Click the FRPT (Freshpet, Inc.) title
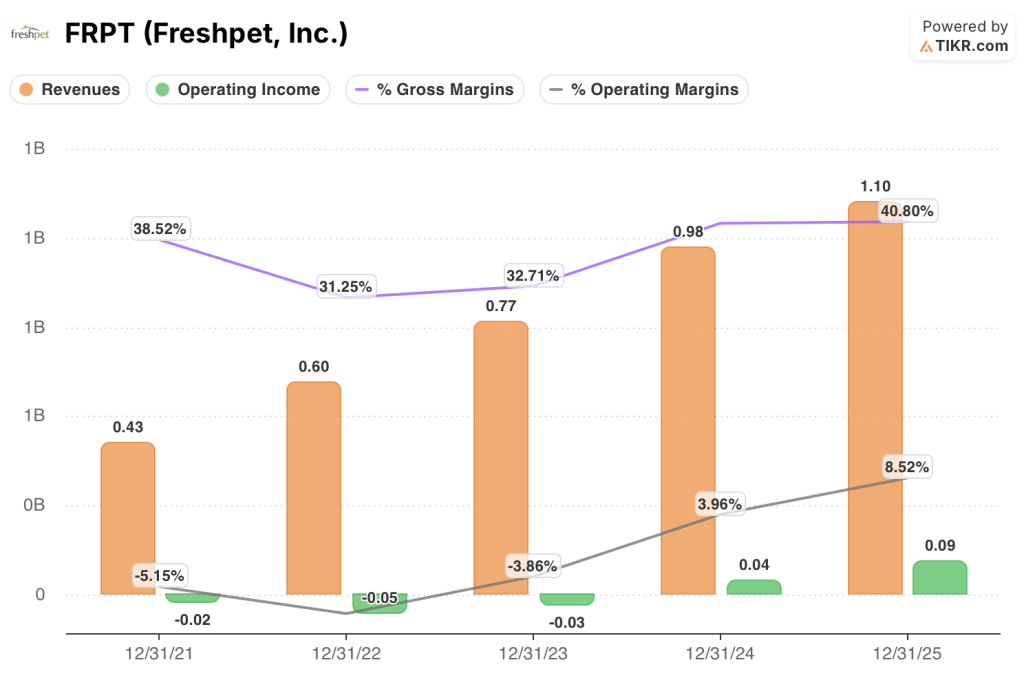1024x680 pixels. 205,33
